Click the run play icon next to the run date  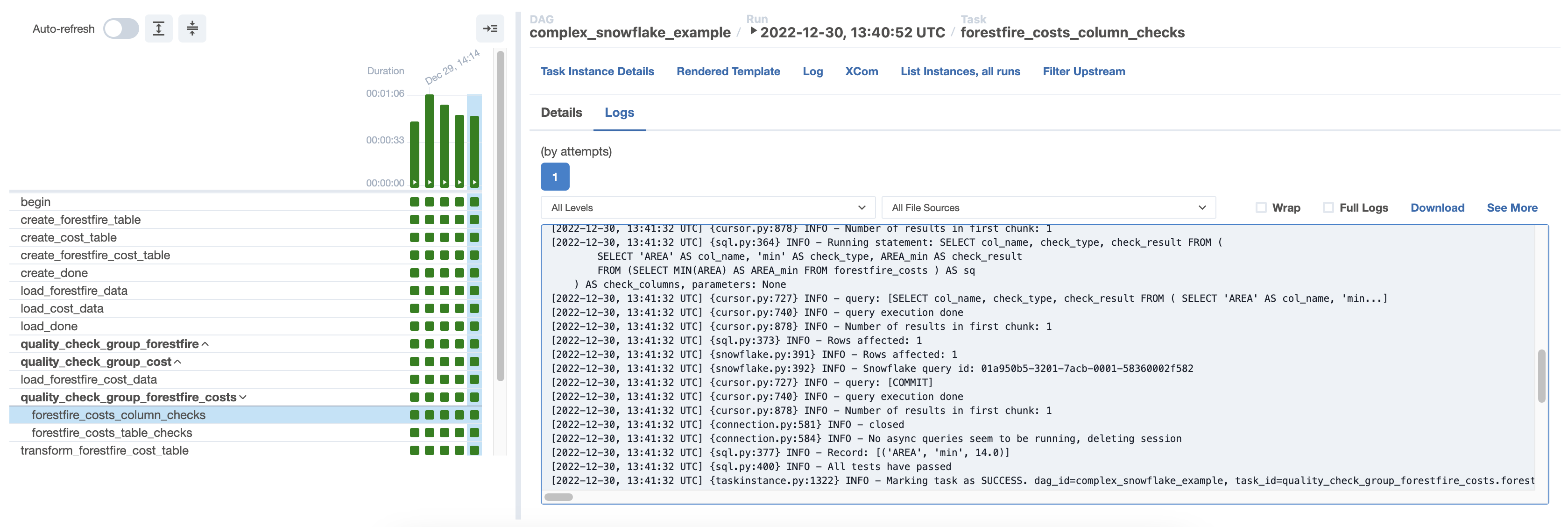tap(753, 31)
